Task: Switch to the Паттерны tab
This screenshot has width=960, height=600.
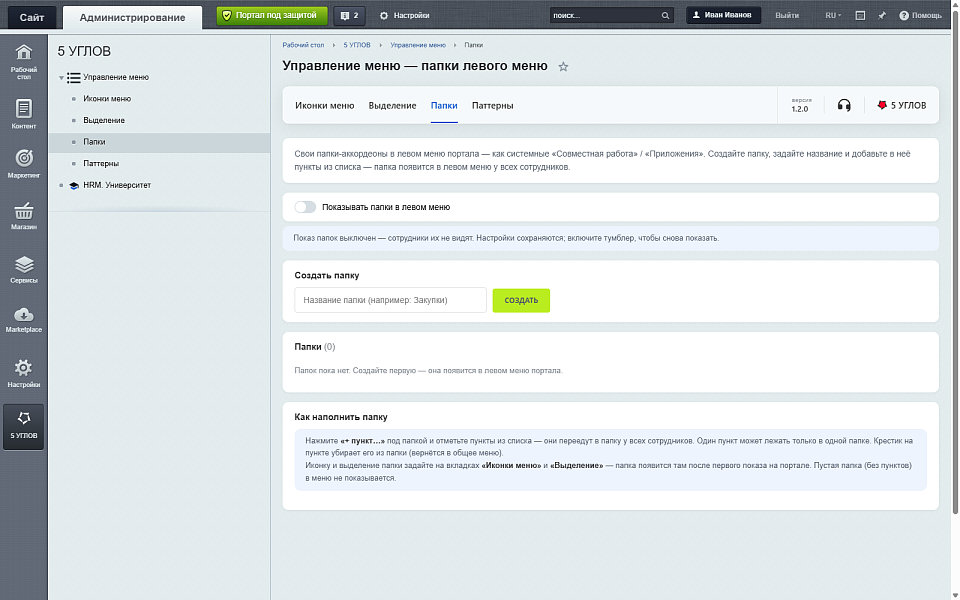Action: pyautogui.click(x=492, y=105)
